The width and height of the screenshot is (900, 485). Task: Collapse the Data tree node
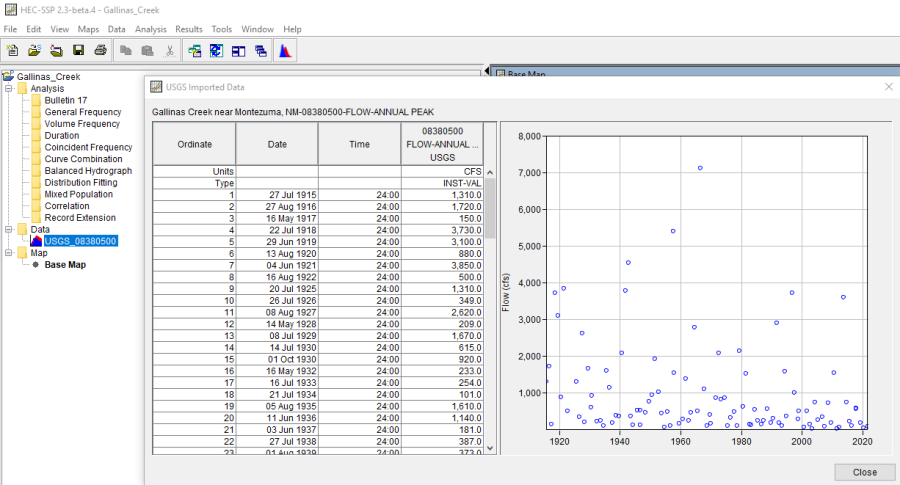(x=9, y=229)
